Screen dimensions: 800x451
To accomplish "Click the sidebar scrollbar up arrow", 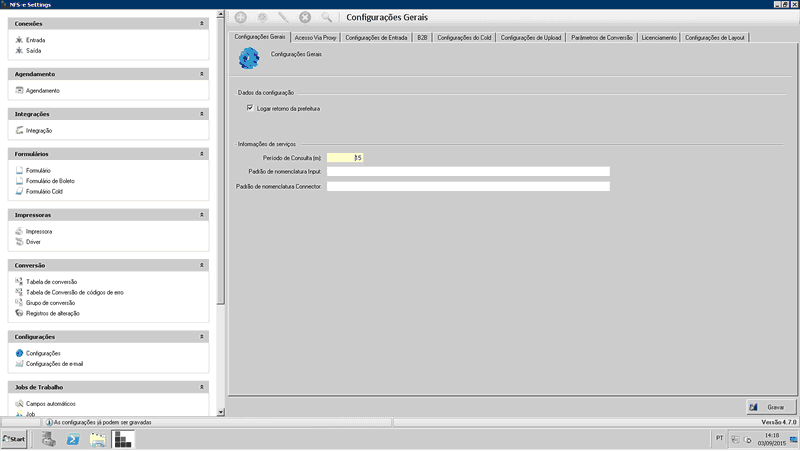I will [220, 14].
